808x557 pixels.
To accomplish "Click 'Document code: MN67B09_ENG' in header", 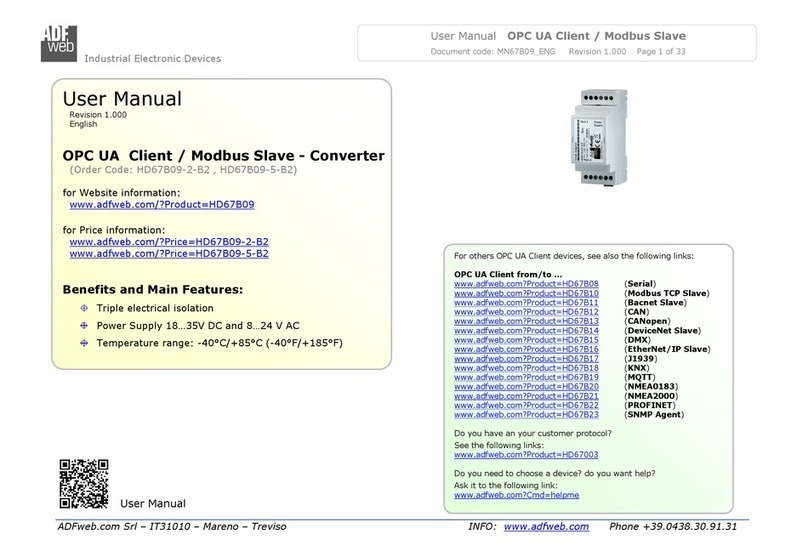I will (x=493, y=52).
